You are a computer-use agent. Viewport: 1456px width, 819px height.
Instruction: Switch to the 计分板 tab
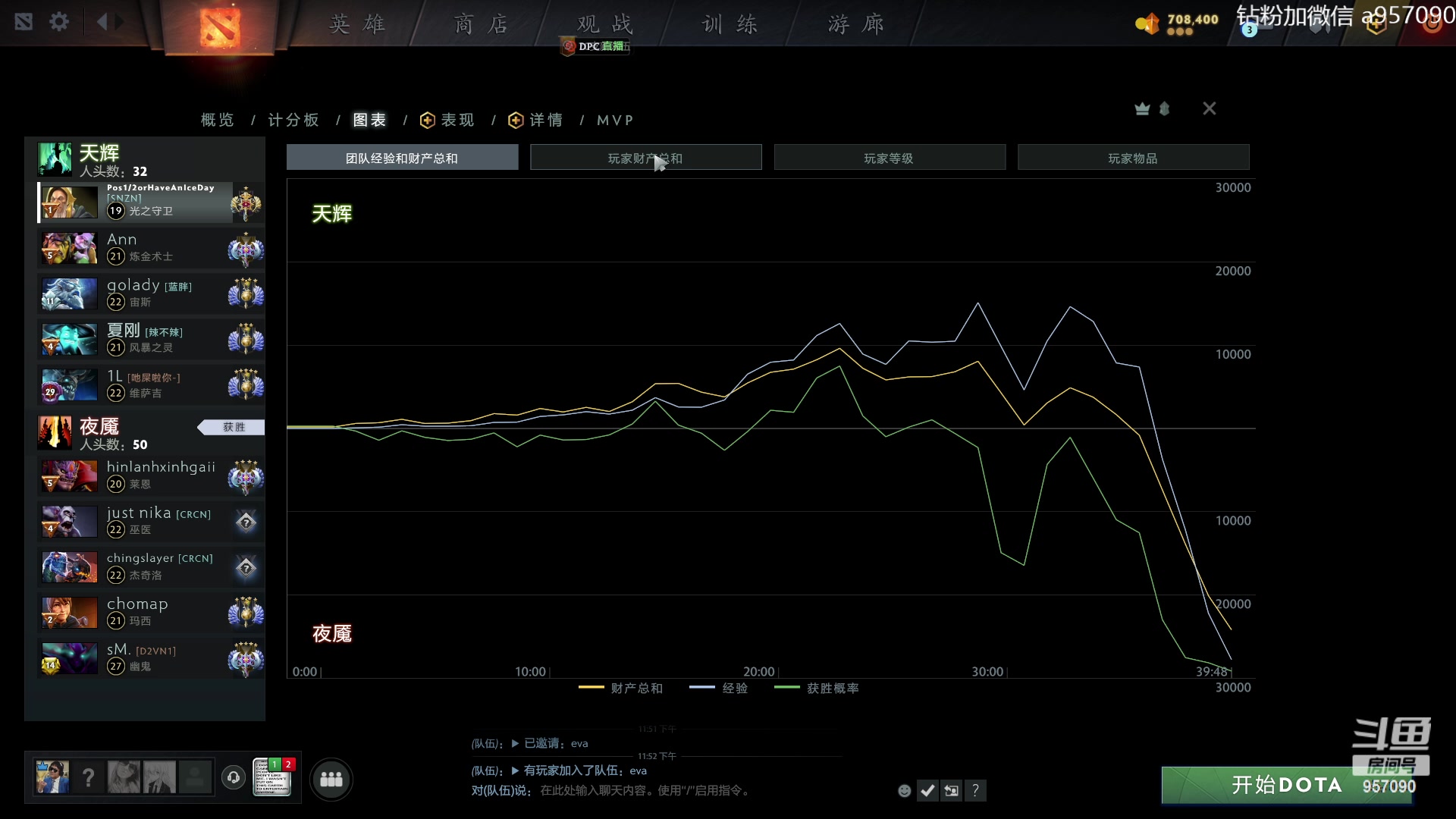[x=294, y=120]
